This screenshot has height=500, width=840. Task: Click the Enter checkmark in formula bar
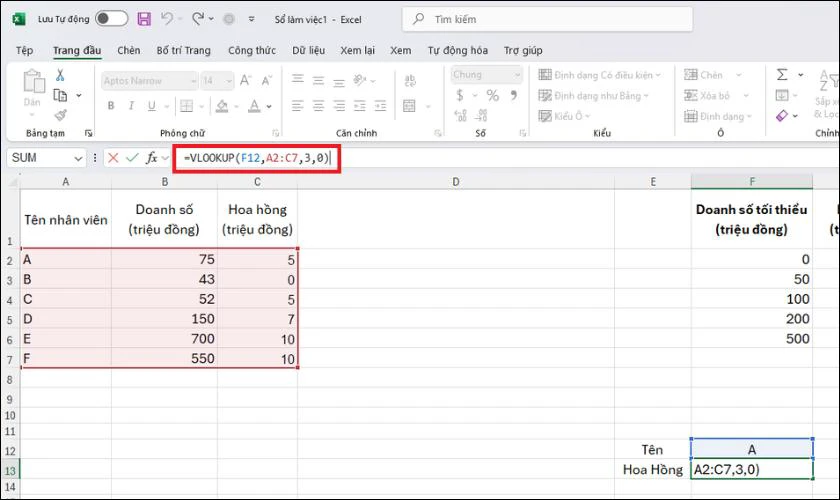coord(132,158)
